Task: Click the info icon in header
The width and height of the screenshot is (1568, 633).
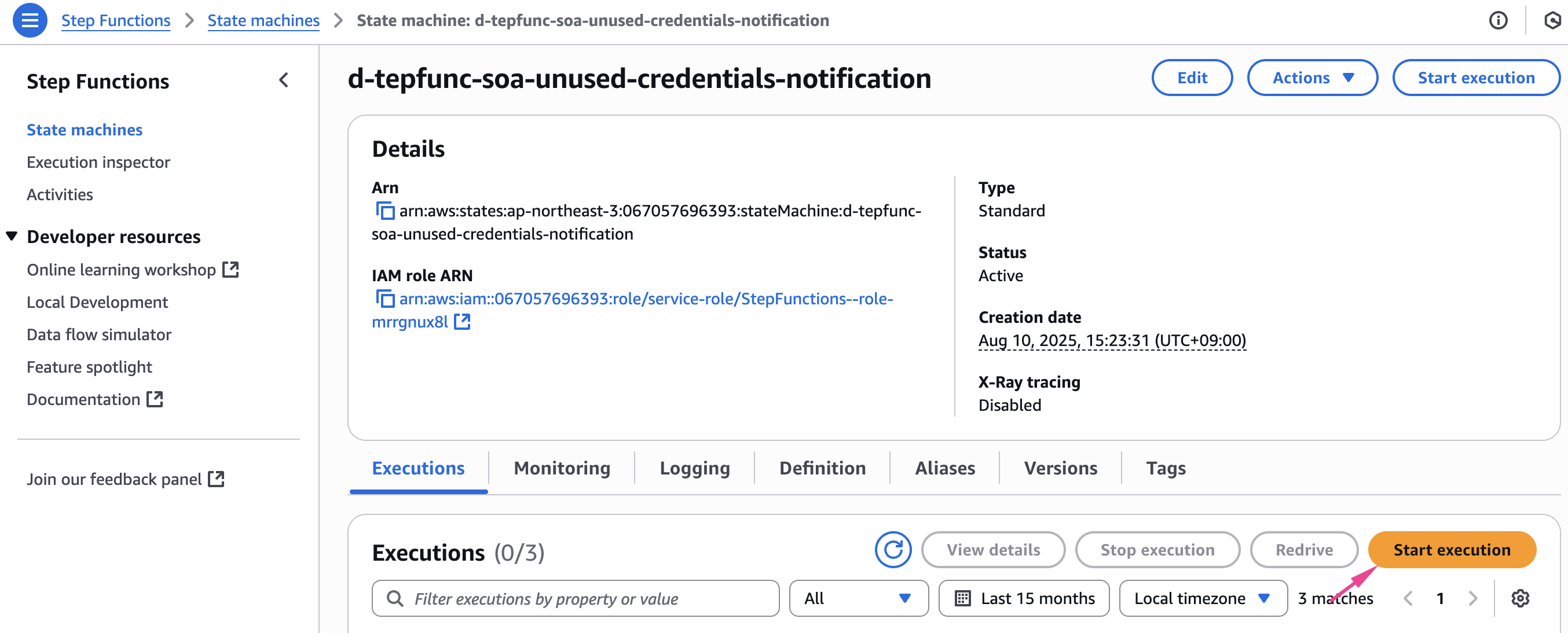Action: pos(1498,20)
